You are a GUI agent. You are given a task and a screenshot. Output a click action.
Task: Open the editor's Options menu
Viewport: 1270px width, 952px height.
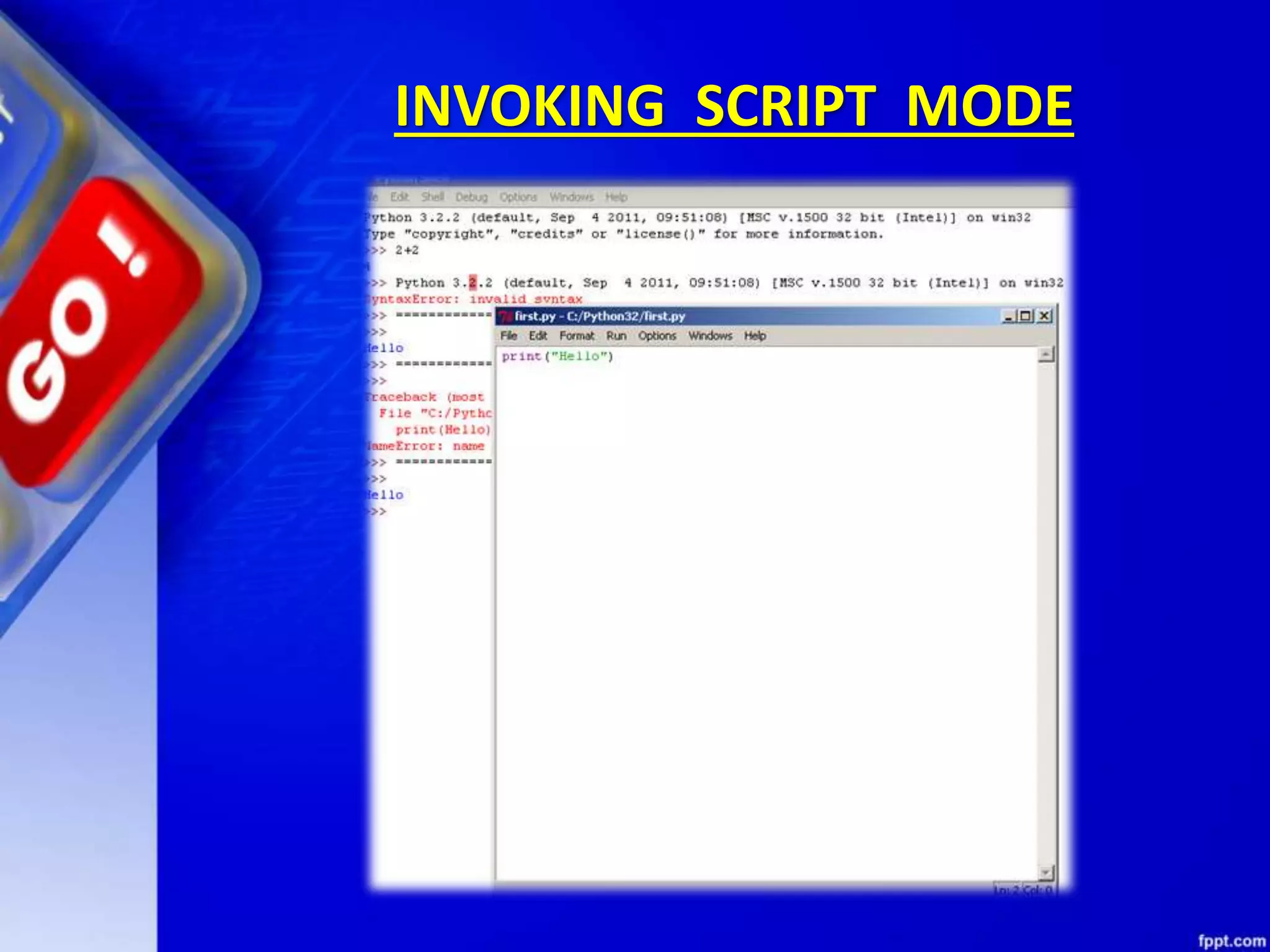[x=657, y=336]
